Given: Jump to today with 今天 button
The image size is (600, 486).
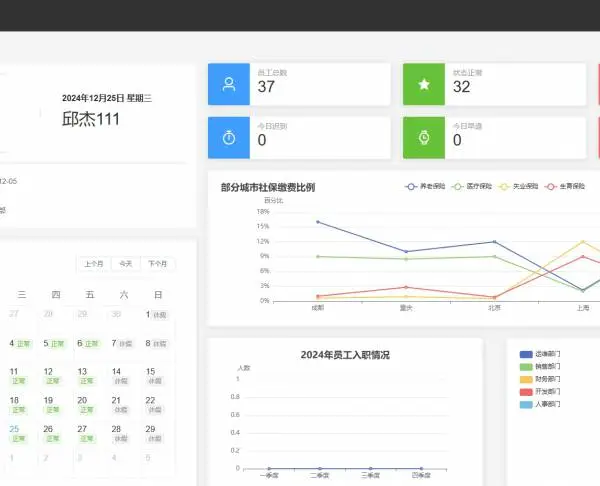Looking at the screenshot, I should coord(126,264).
